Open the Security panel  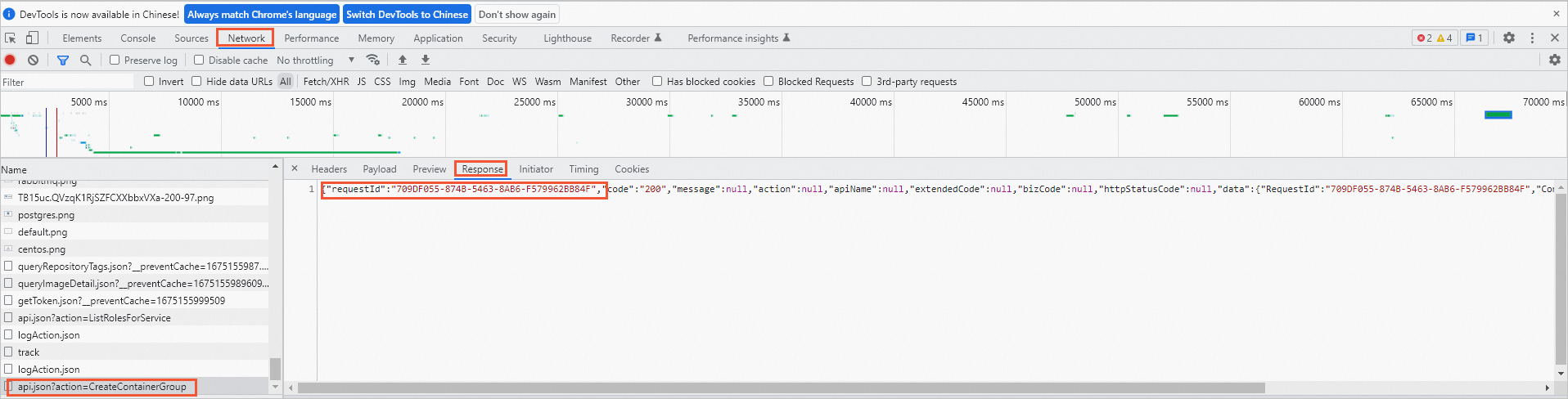(499, 38)
